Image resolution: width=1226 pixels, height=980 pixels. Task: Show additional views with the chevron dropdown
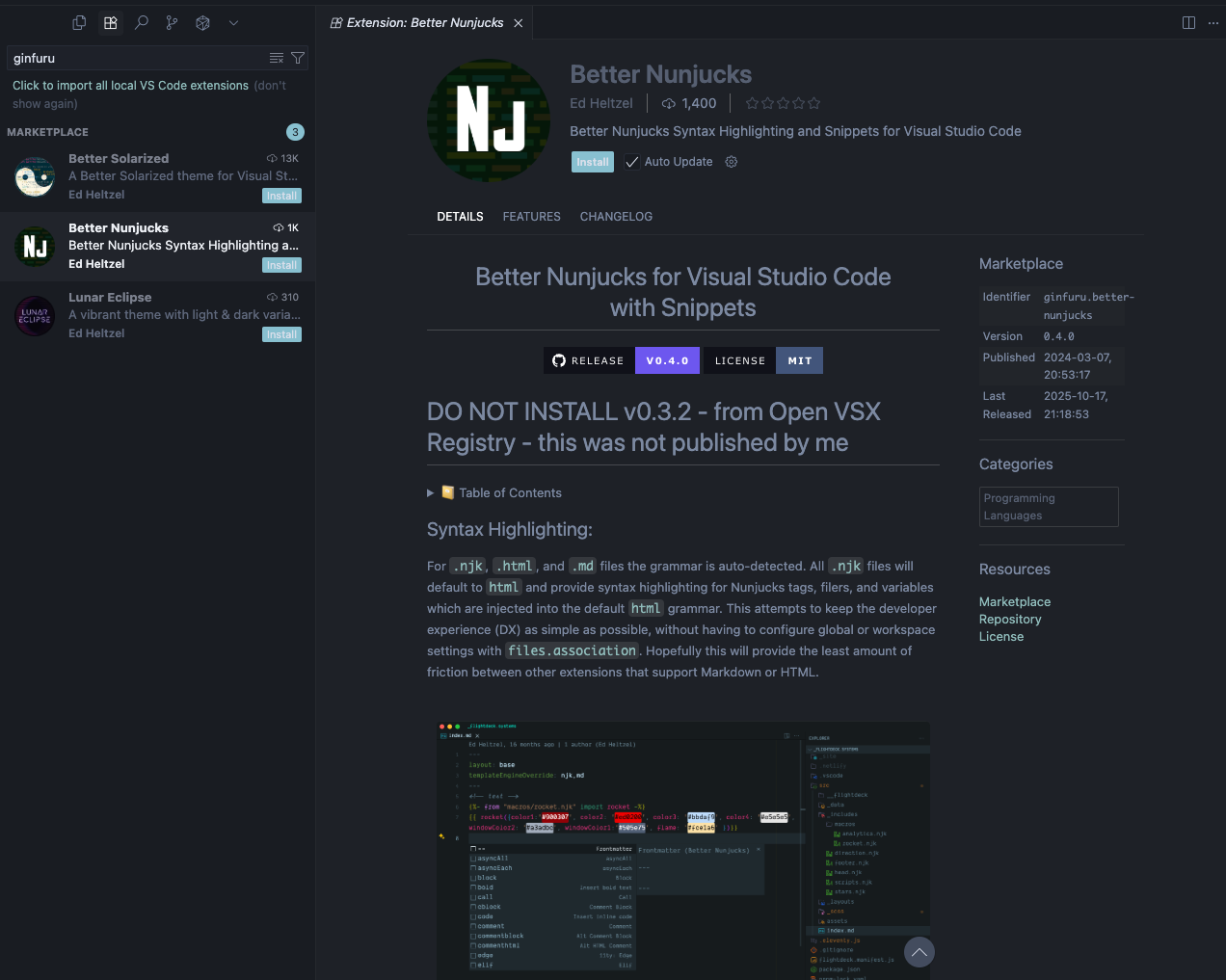coord(233,22)
